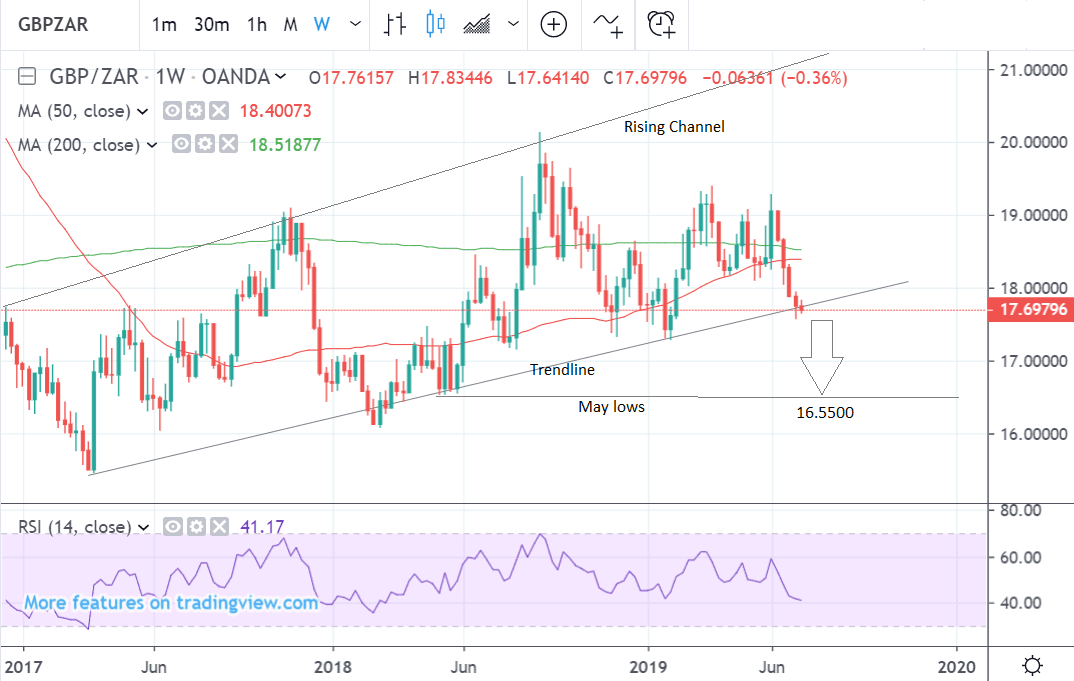
Task: Open the indicators icon in toolbar
Action: (609, 24)
